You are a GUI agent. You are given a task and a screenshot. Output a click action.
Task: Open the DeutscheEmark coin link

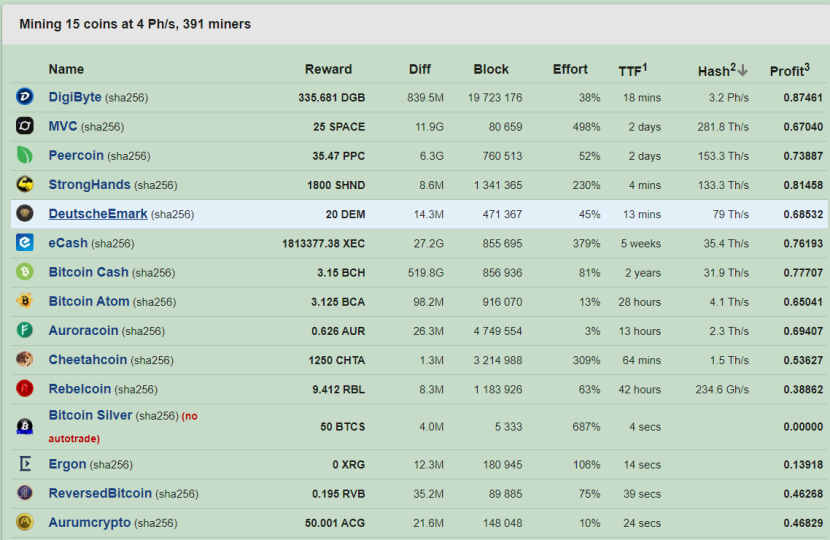click(98, 213)
